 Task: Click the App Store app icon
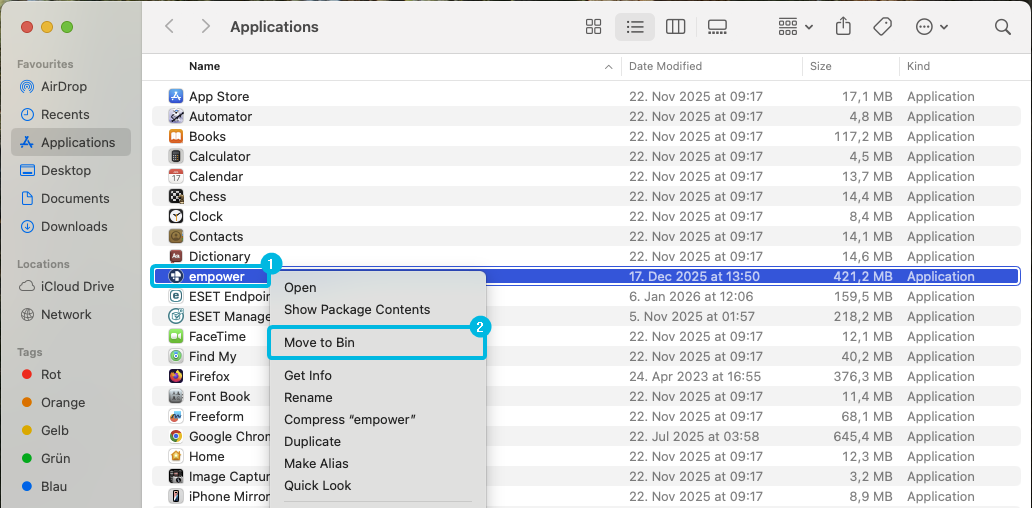point(176,96)
